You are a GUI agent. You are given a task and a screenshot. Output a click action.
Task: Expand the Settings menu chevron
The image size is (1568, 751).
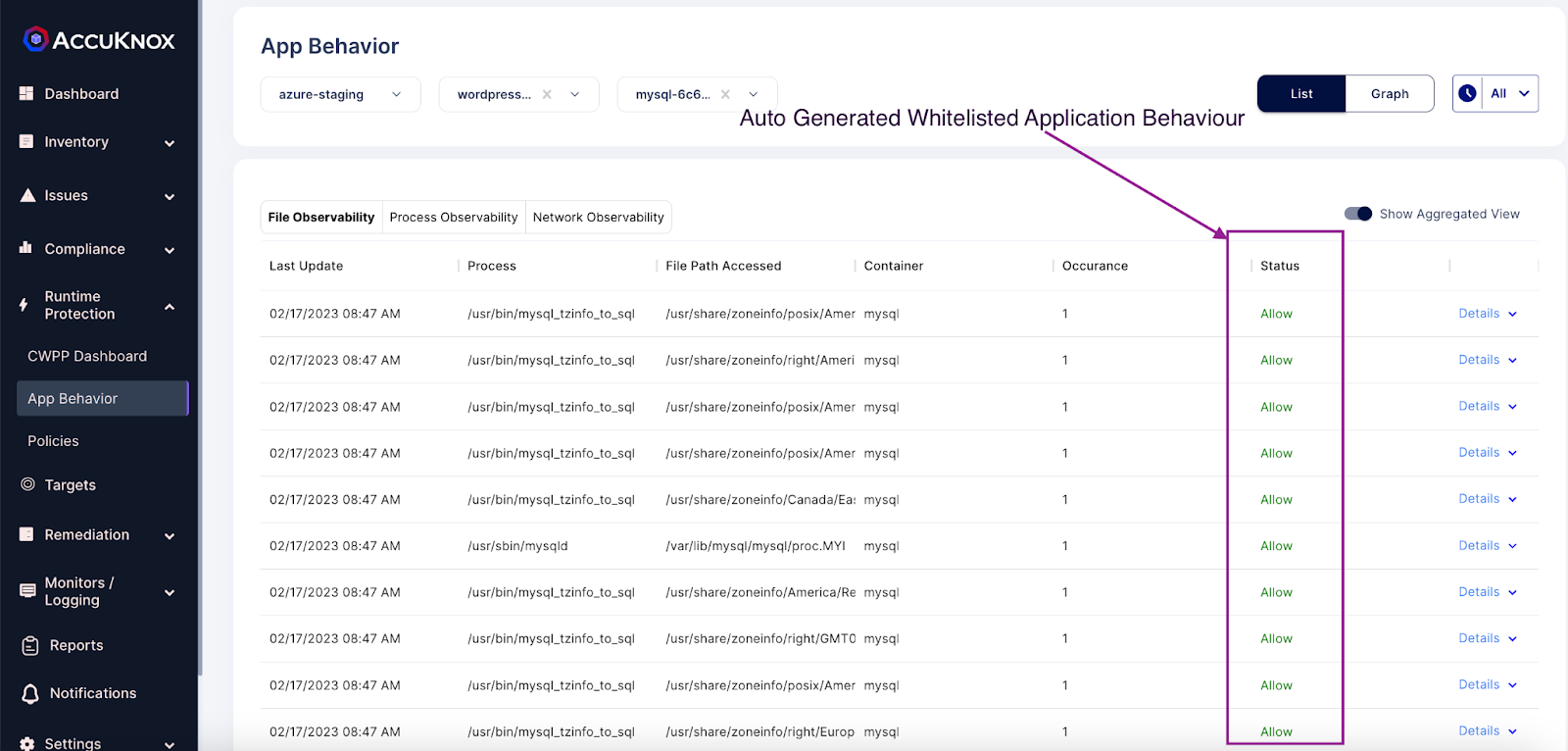coord(170,744)
